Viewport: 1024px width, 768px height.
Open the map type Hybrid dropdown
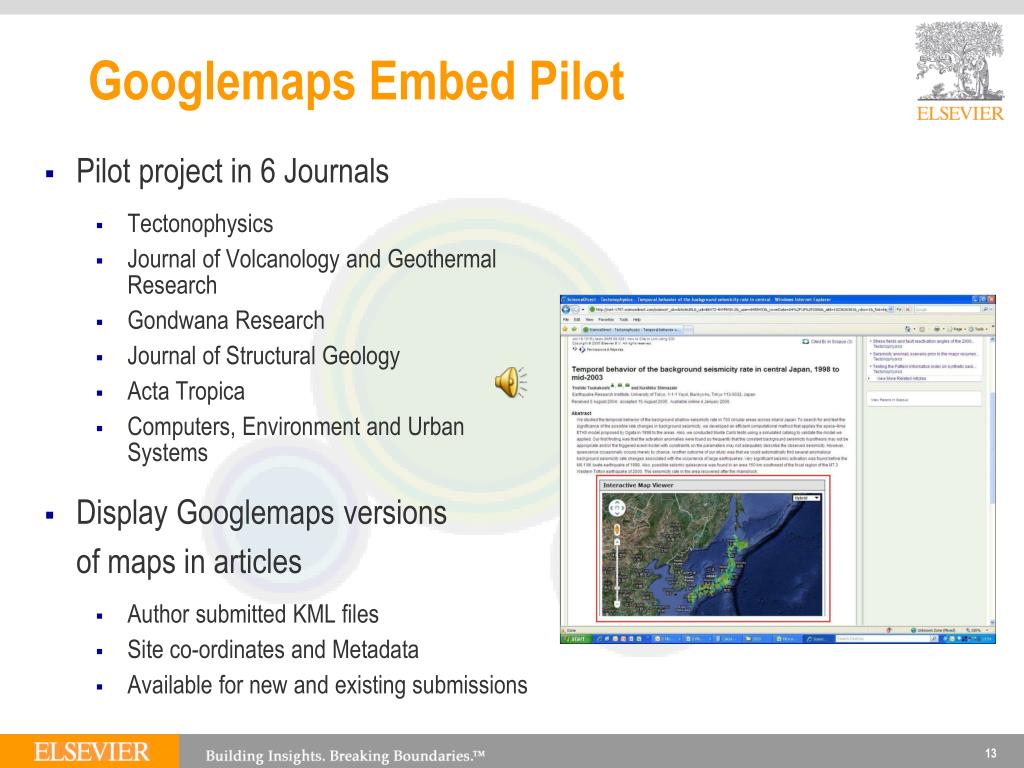tap(807, 498)
